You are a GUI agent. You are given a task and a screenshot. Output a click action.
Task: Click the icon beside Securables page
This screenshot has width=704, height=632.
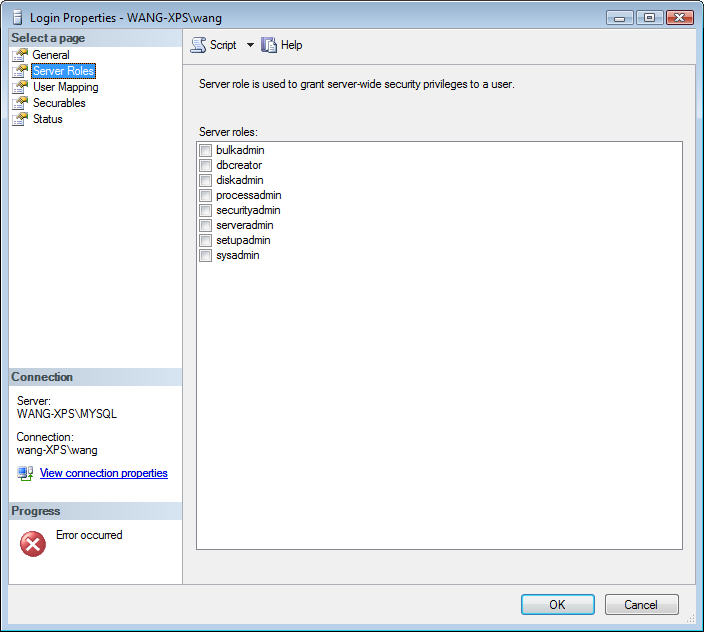point(20,103)
